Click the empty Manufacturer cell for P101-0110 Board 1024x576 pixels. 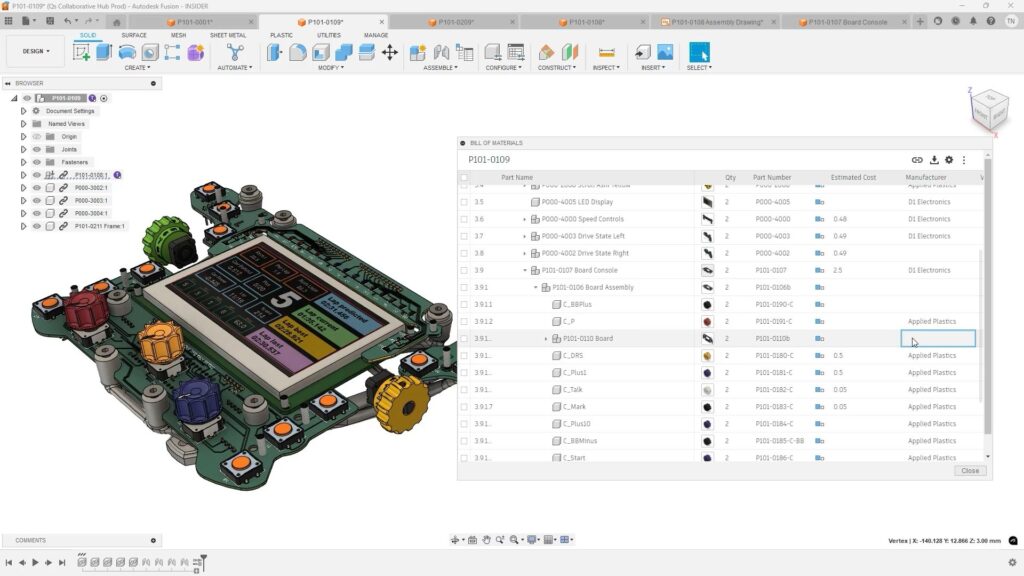937,339
